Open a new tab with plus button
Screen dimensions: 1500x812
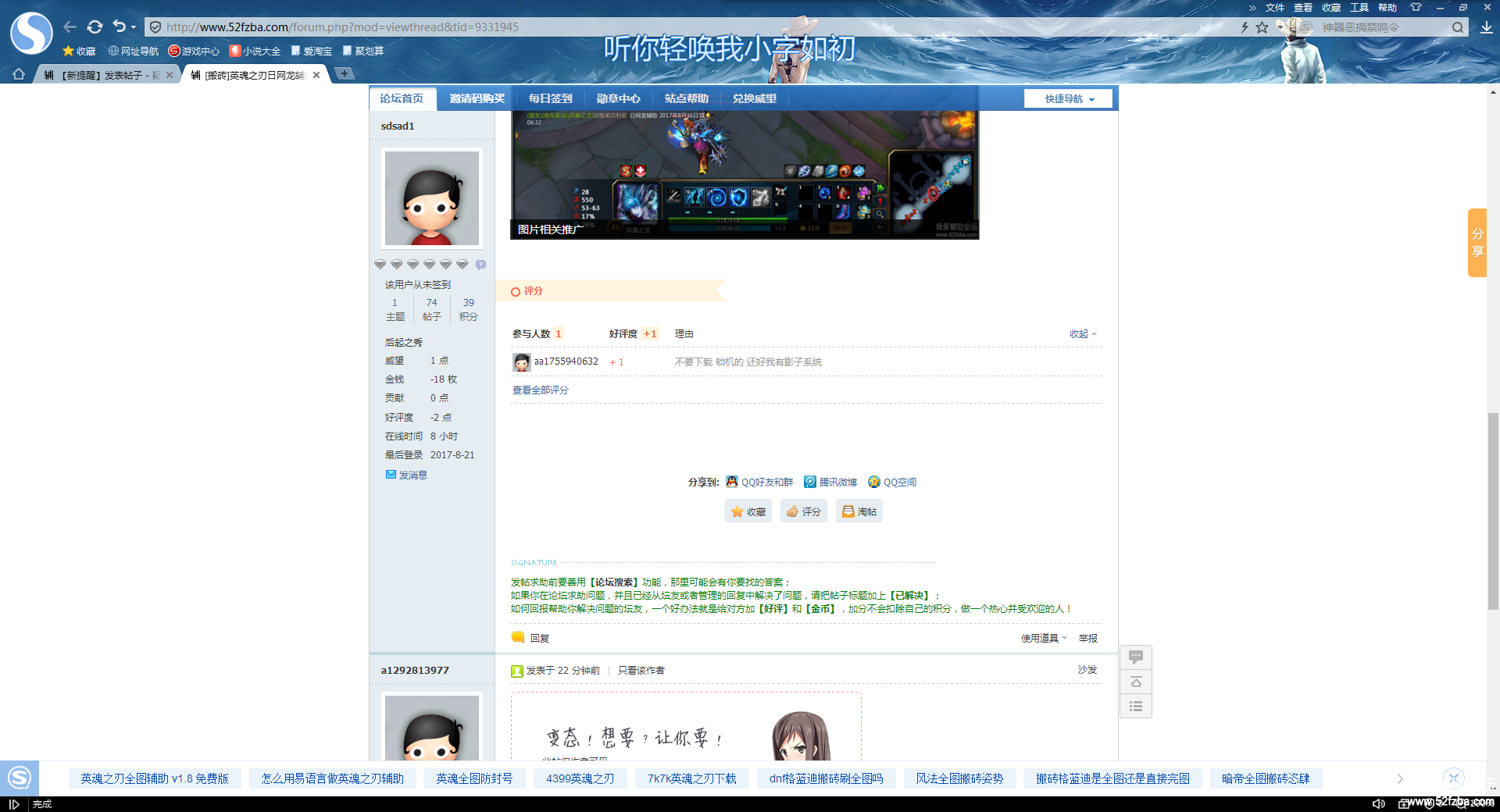click(344, 73)
